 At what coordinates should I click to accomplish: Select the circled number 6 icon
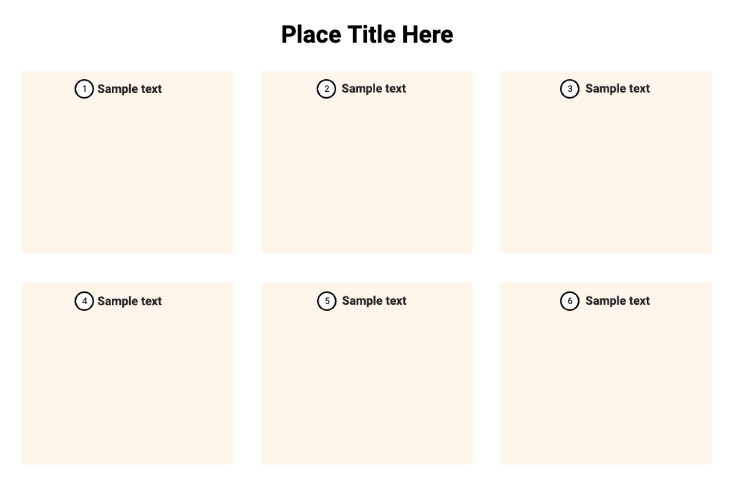(570, 301)
